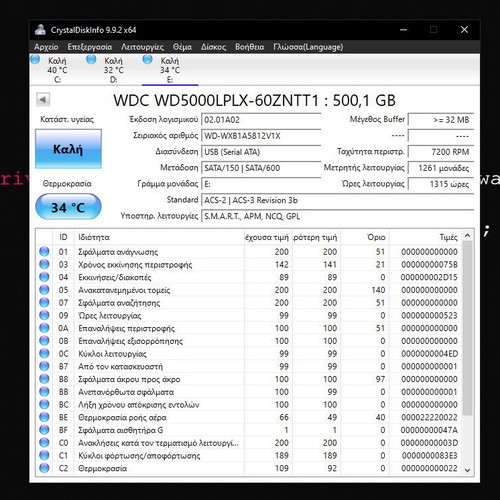500x500 pixels.
Task: Click status icon of Λήξη χρόνου απόκρισης εντολών row
Action: (x=44, y=404)
